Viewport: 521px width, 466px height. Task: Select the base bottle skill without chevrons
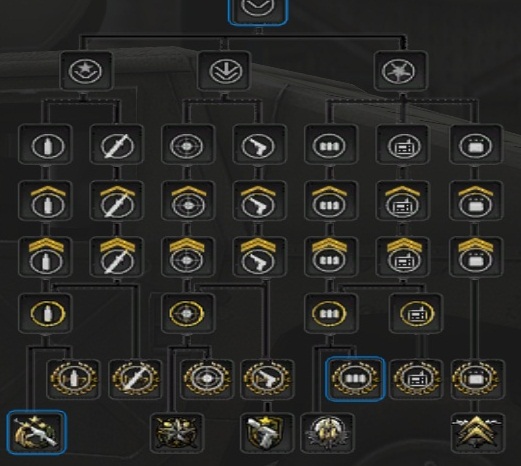pos(45,145)
